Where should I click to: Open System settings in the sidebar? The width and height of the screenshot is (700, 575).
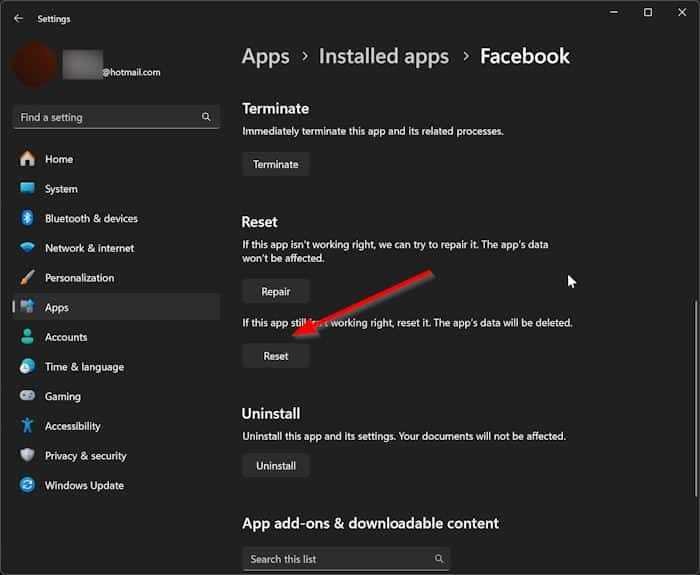click(116, 189)
